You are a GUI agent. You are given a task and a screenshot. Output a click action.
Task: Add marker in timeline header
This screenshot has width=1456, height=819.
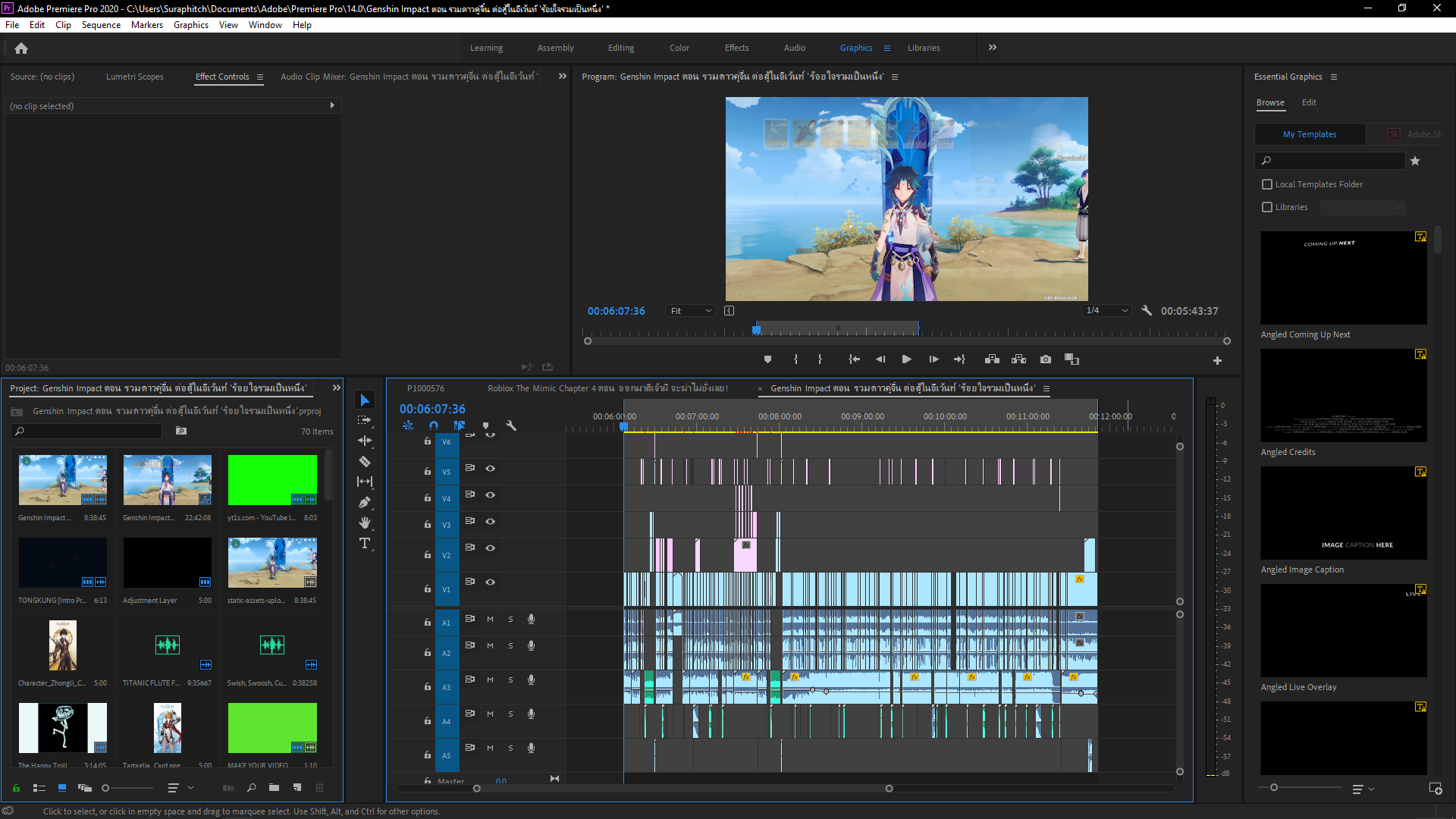click(485, 426)
